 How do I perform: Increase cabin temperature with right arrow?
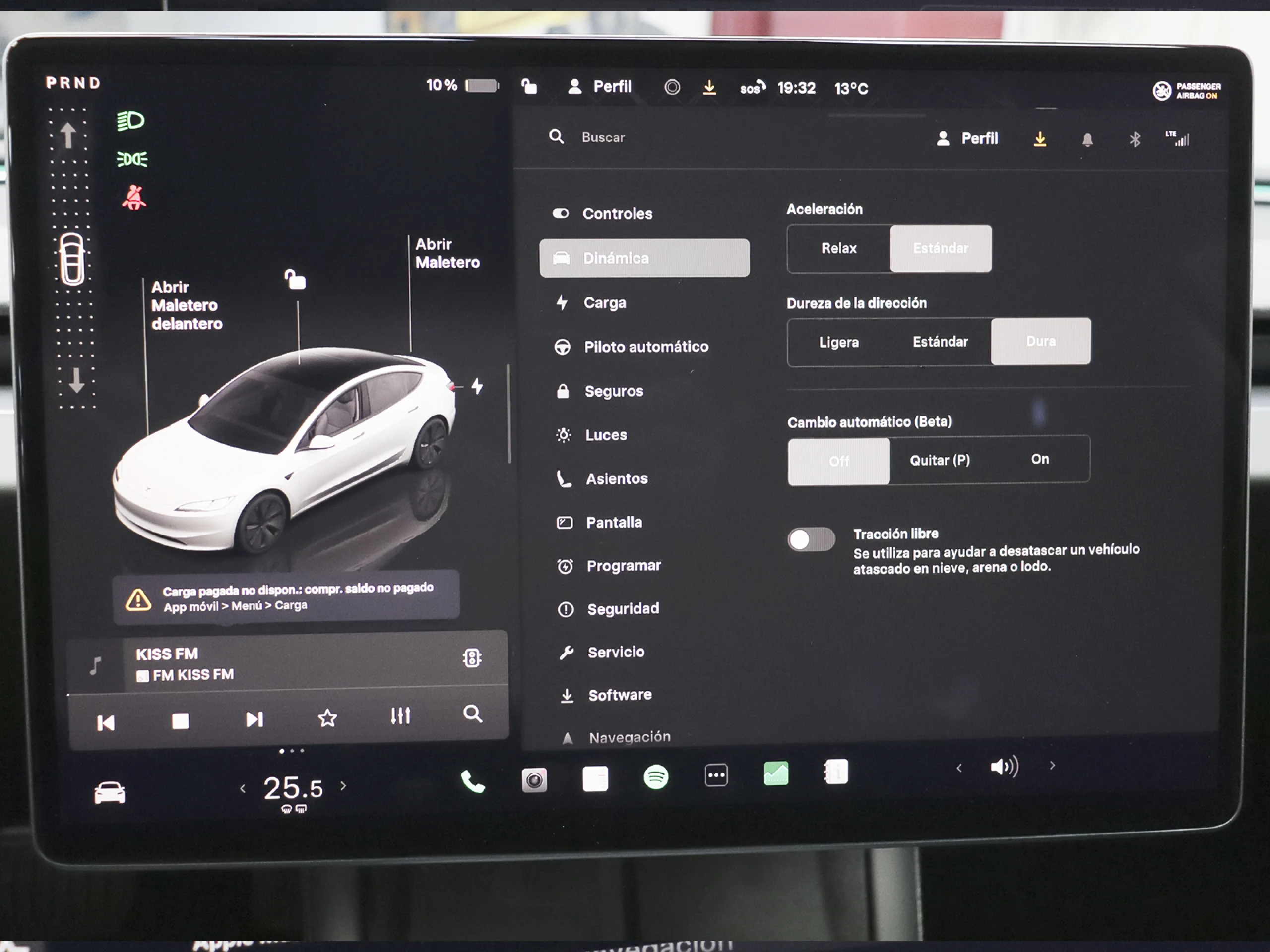click(x=343, y=787)
